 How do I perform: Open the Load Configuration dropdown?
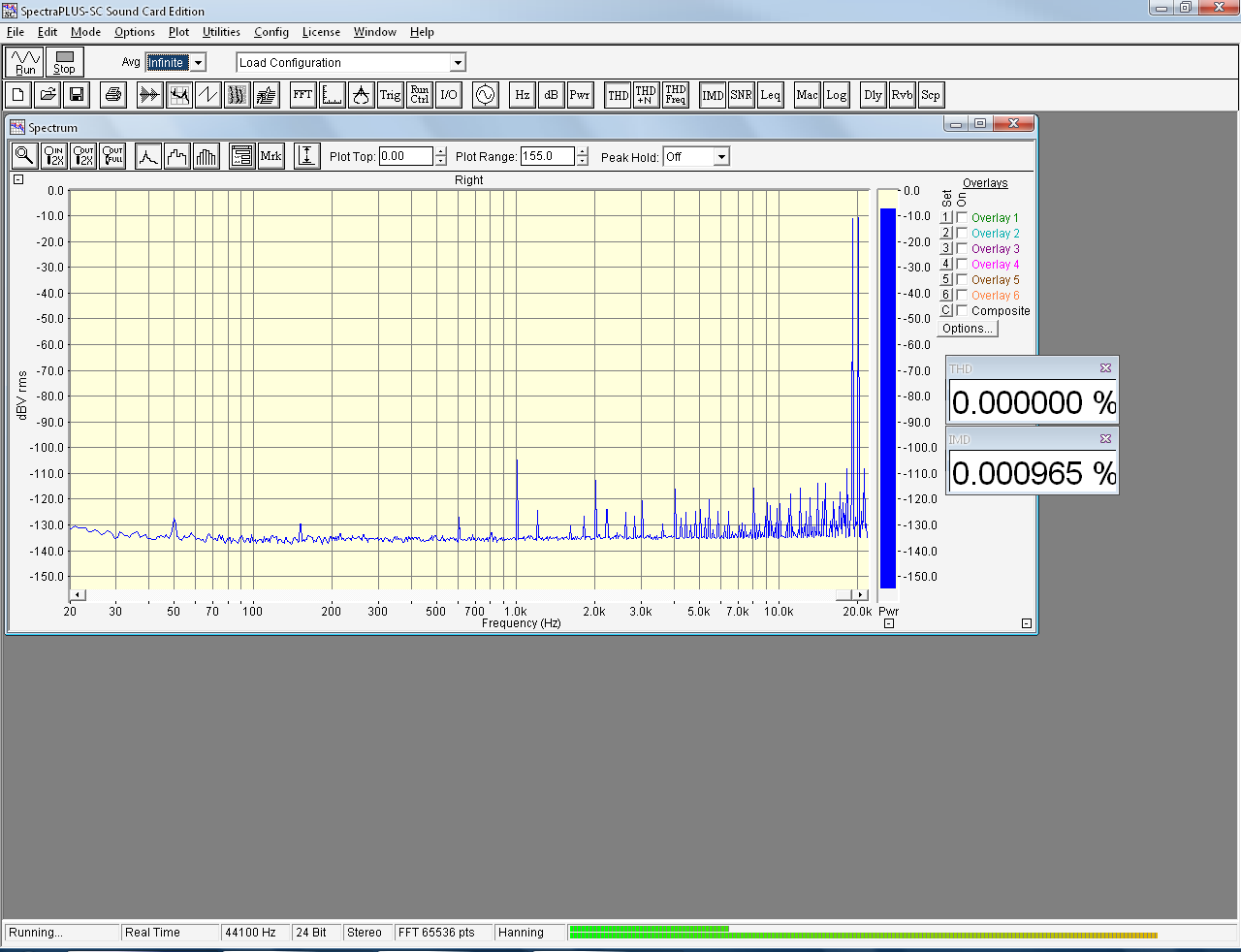458,63
